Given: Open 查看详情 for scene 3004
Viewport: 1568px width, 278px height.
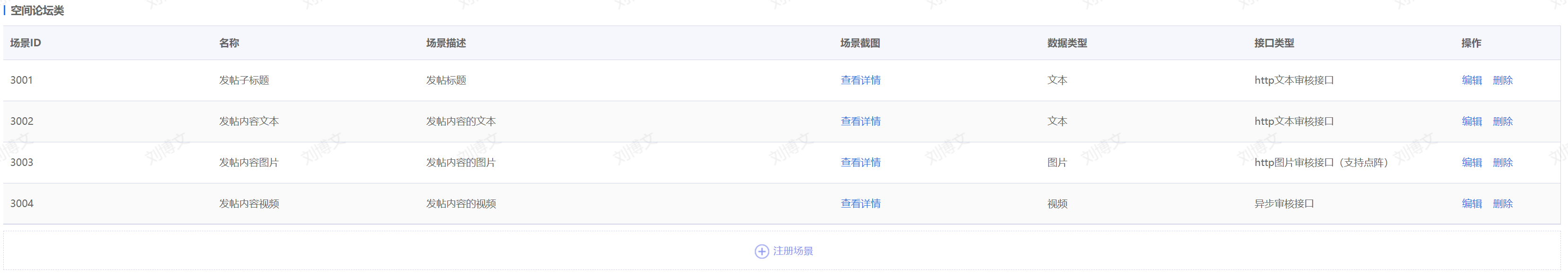Looking at the screenshot, I should 860,204.
